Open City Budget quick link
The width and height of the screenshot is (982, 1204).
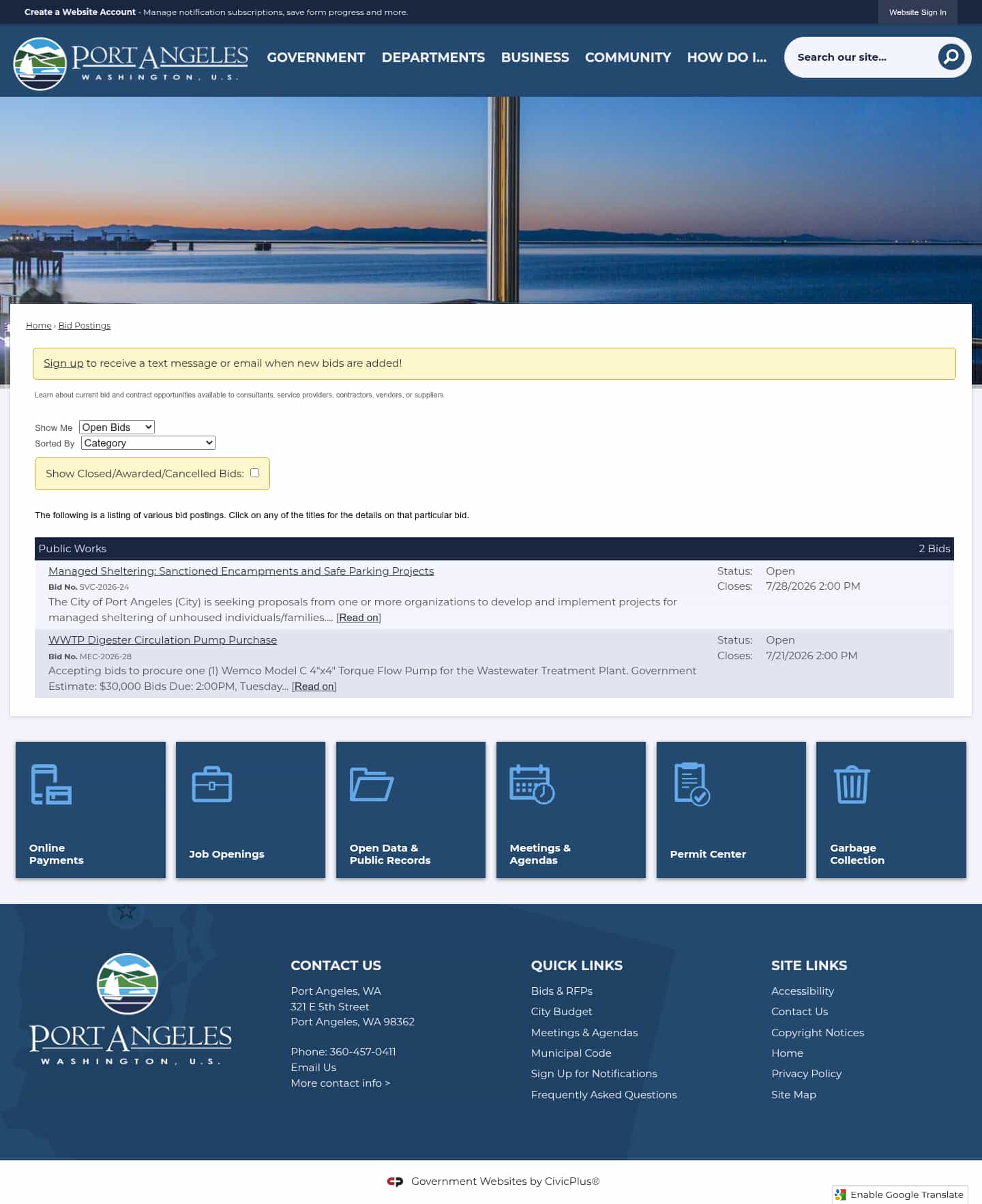561,1012
